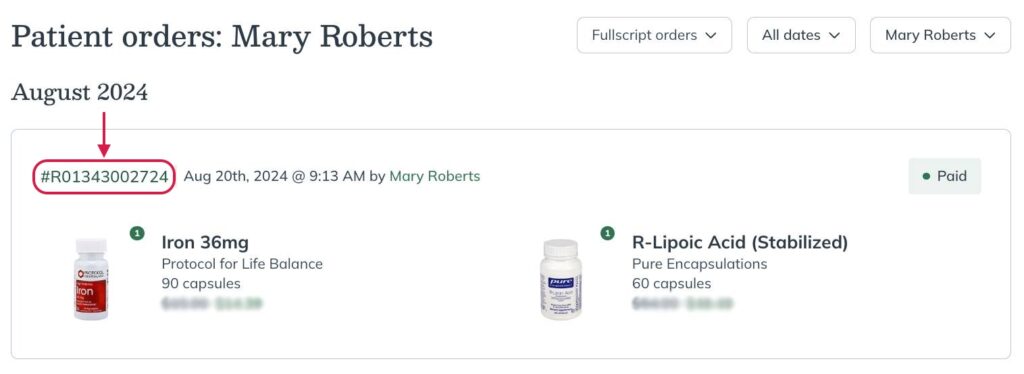This screenshot has width=1024, height=374.
Task: Click the R-Lipoic Acid bottle thumbnail
Action: (x=560, y=279)
